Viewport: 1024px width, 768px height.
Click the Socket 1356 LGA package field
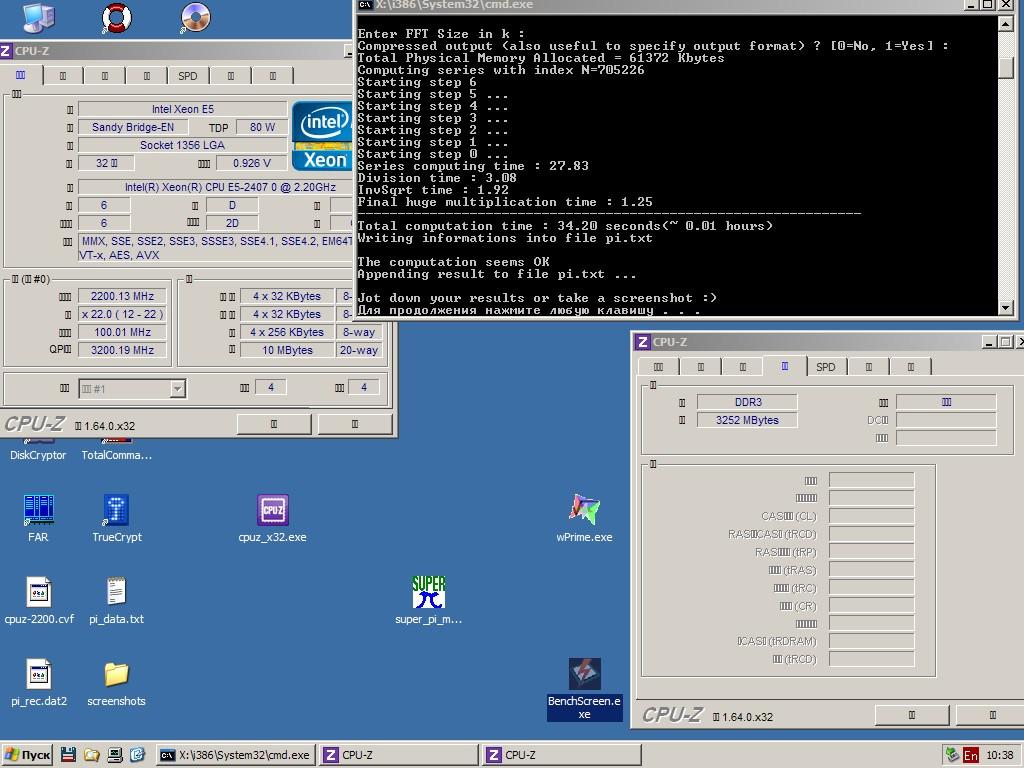(183, 145)
